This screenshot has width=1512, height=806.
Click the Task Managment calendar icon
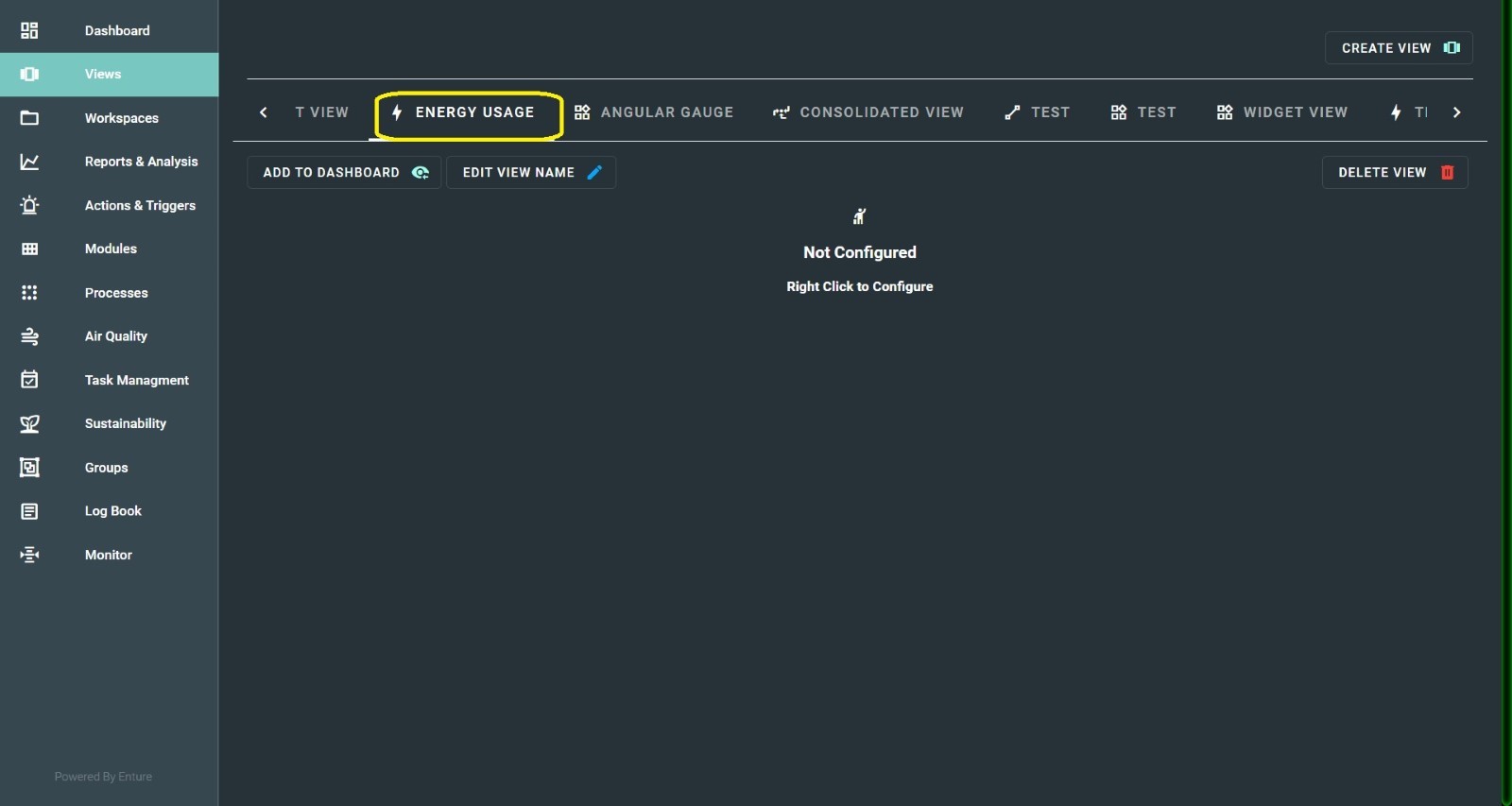click(29, 380)
